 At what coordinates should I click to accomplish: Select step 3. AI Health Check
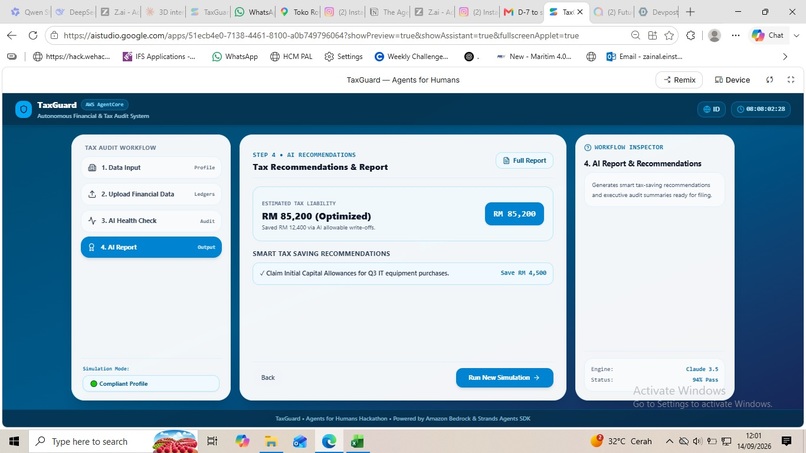(151, 221)
